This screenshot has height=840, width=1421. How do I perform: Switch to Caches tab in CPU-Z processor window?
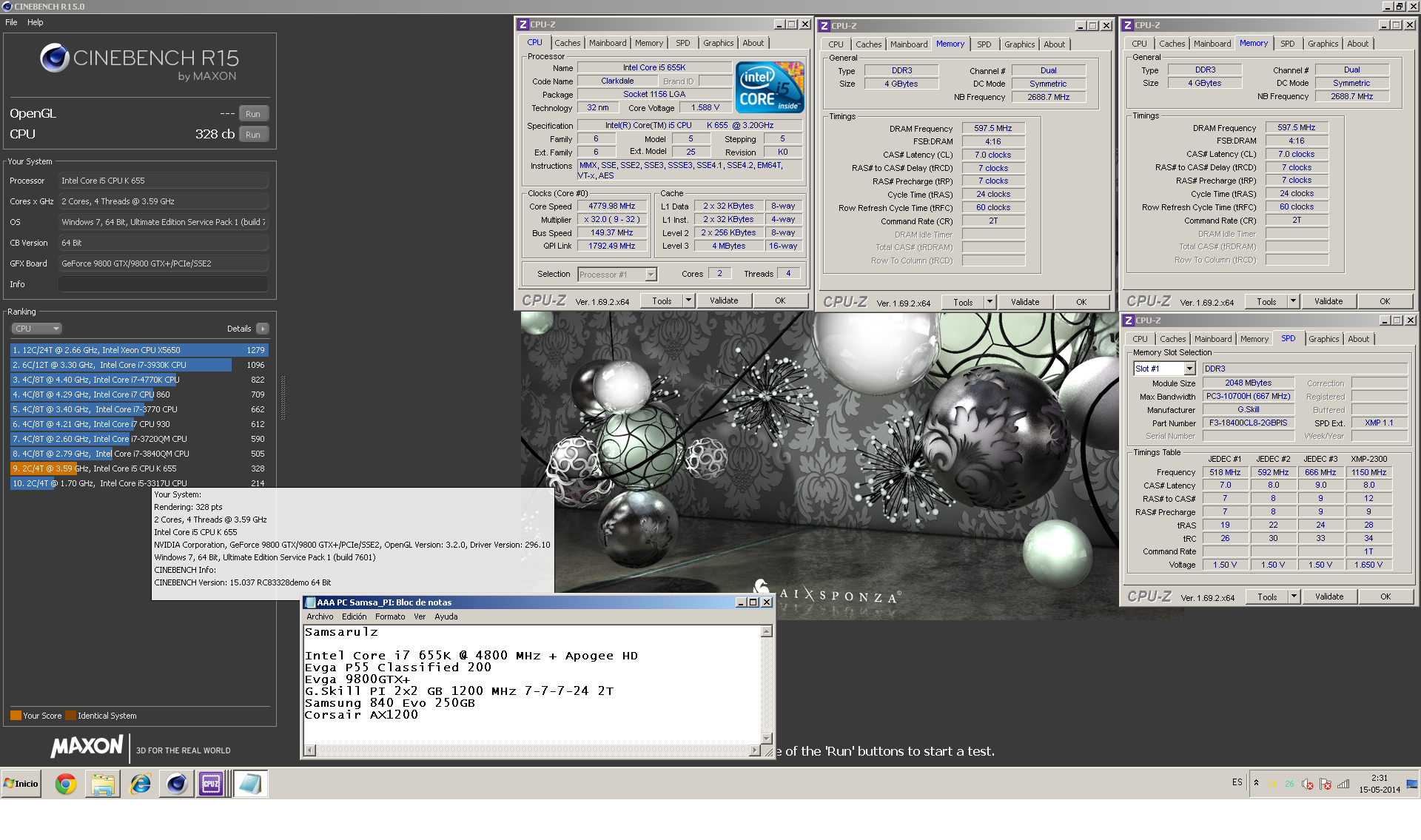coord(568,43)
